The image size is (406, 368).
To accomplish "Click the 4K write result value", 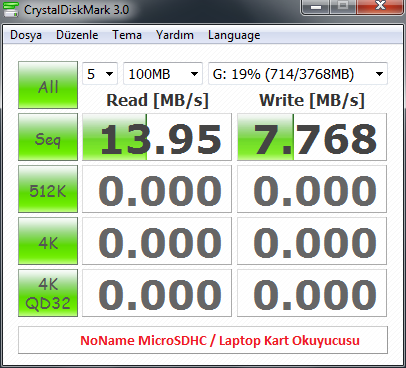I will click(312, 241).
